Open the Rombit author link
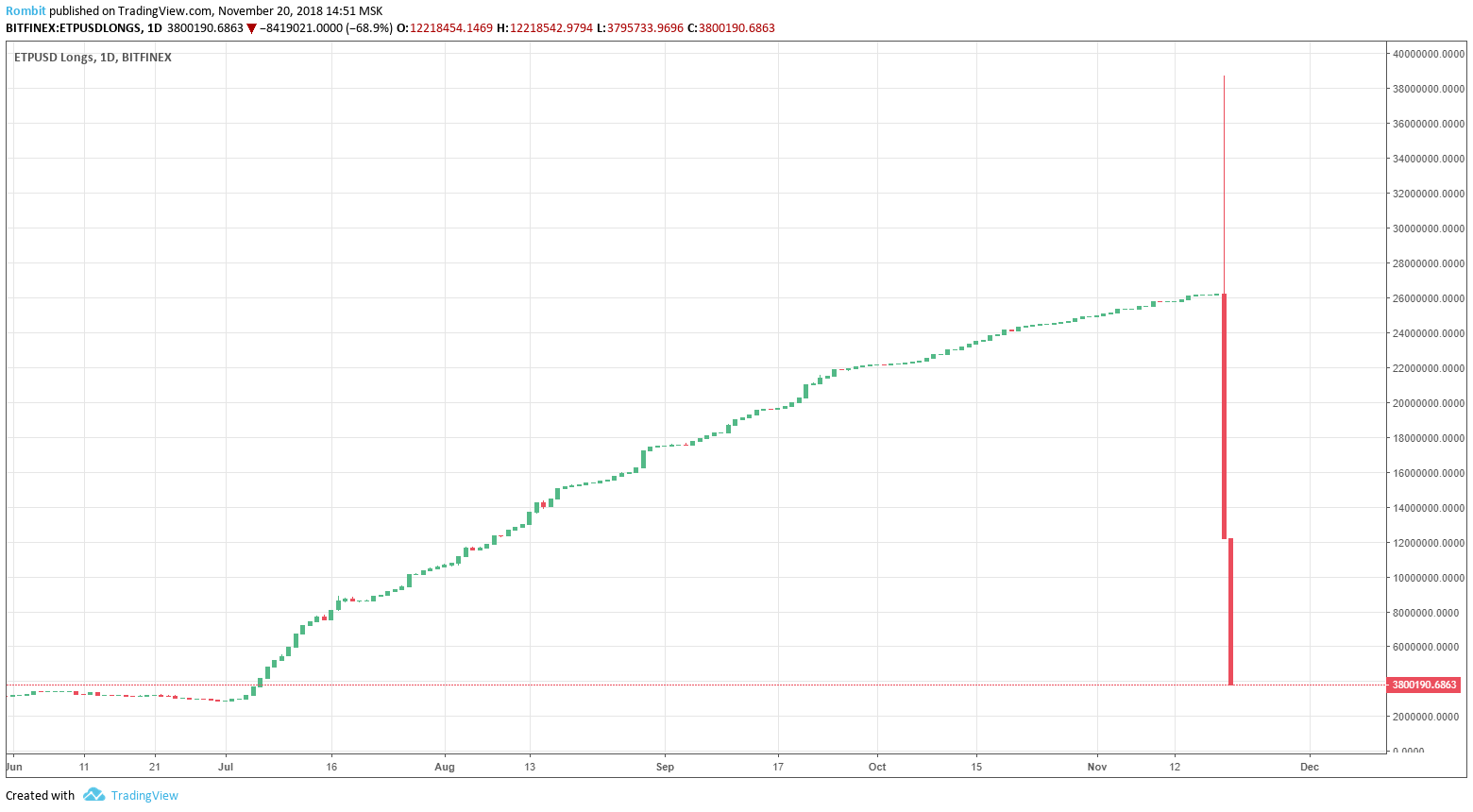The height and width of the screenshot is (812, 1473). click(x=25, y=11)
